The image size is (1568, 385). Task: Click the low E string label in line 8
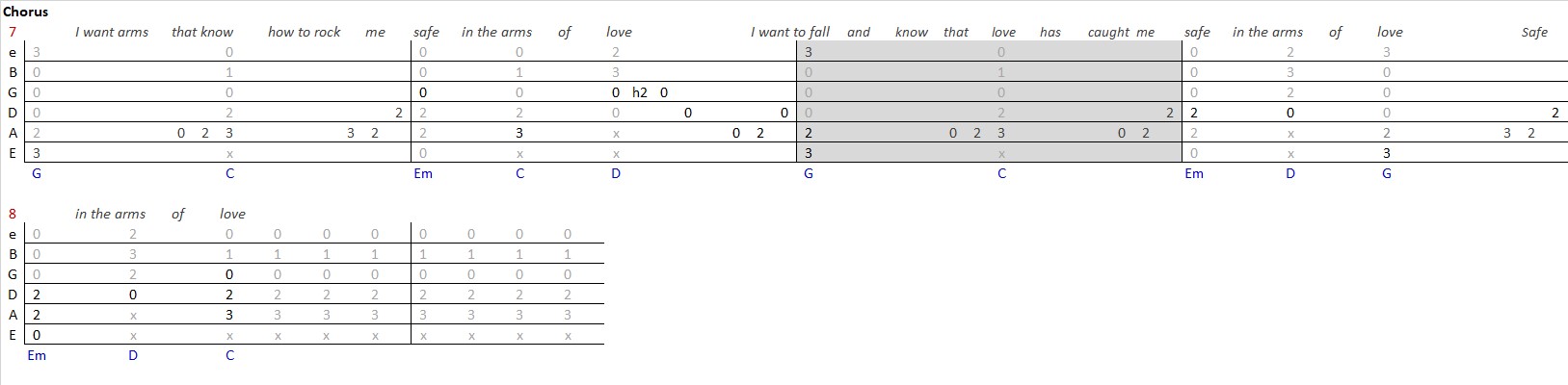(x=13, y=335)
